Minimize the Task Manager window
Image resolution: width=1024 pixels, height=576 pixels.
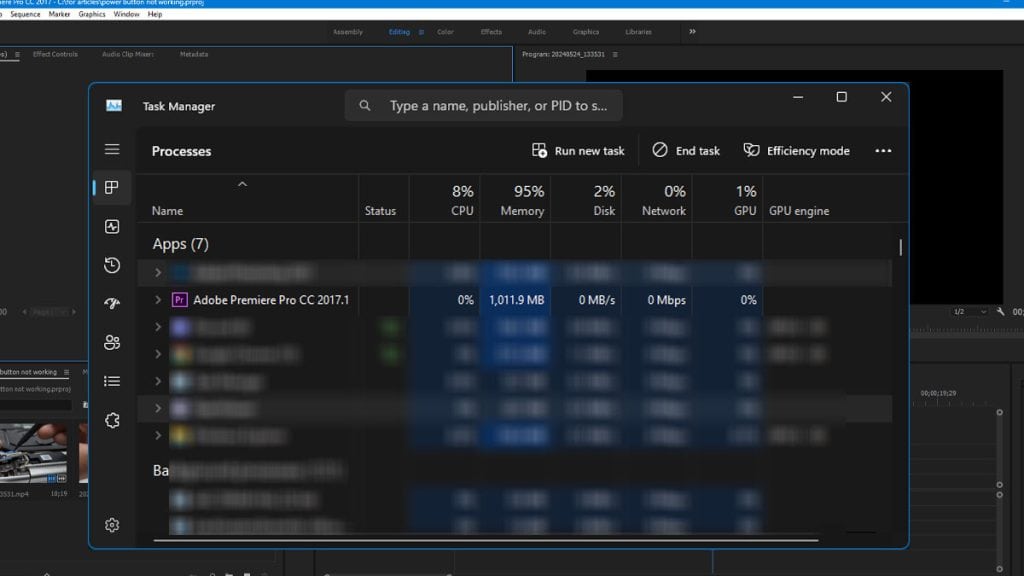click(x=798, y=97)
